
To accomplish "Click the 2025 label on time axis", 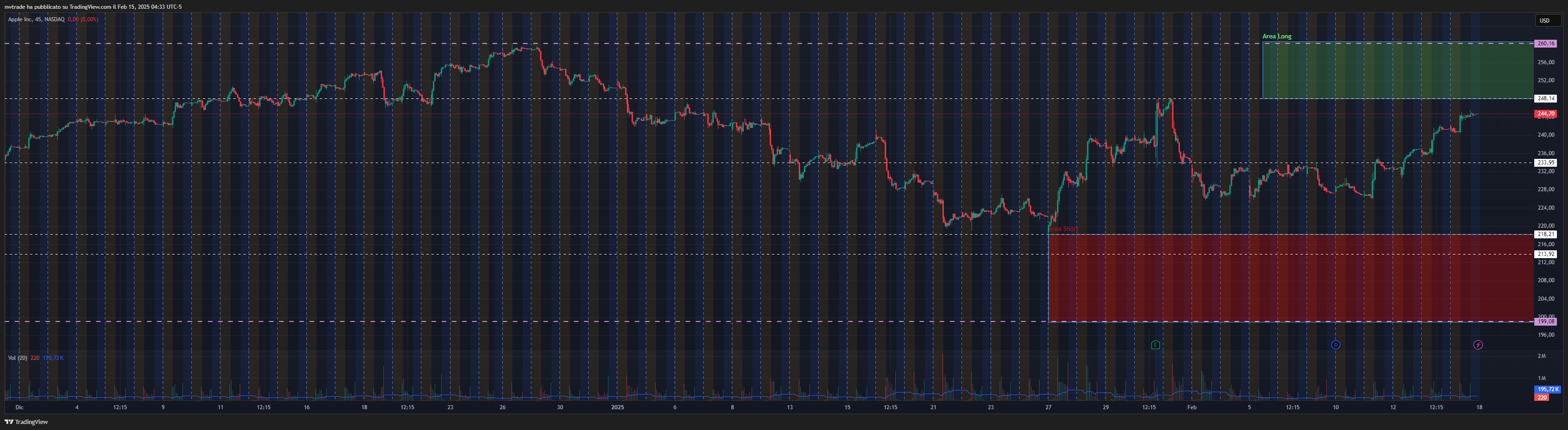I will point(617,407).
